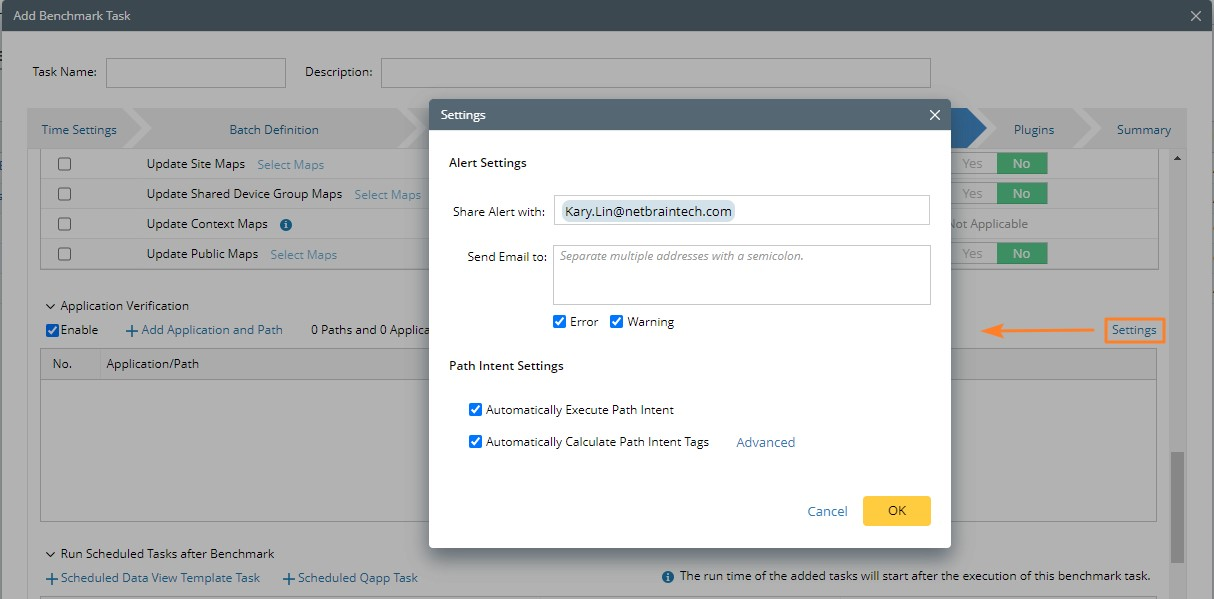
Task: Uncheck the Warning alert checkbox
Action: tap(617, 322)
